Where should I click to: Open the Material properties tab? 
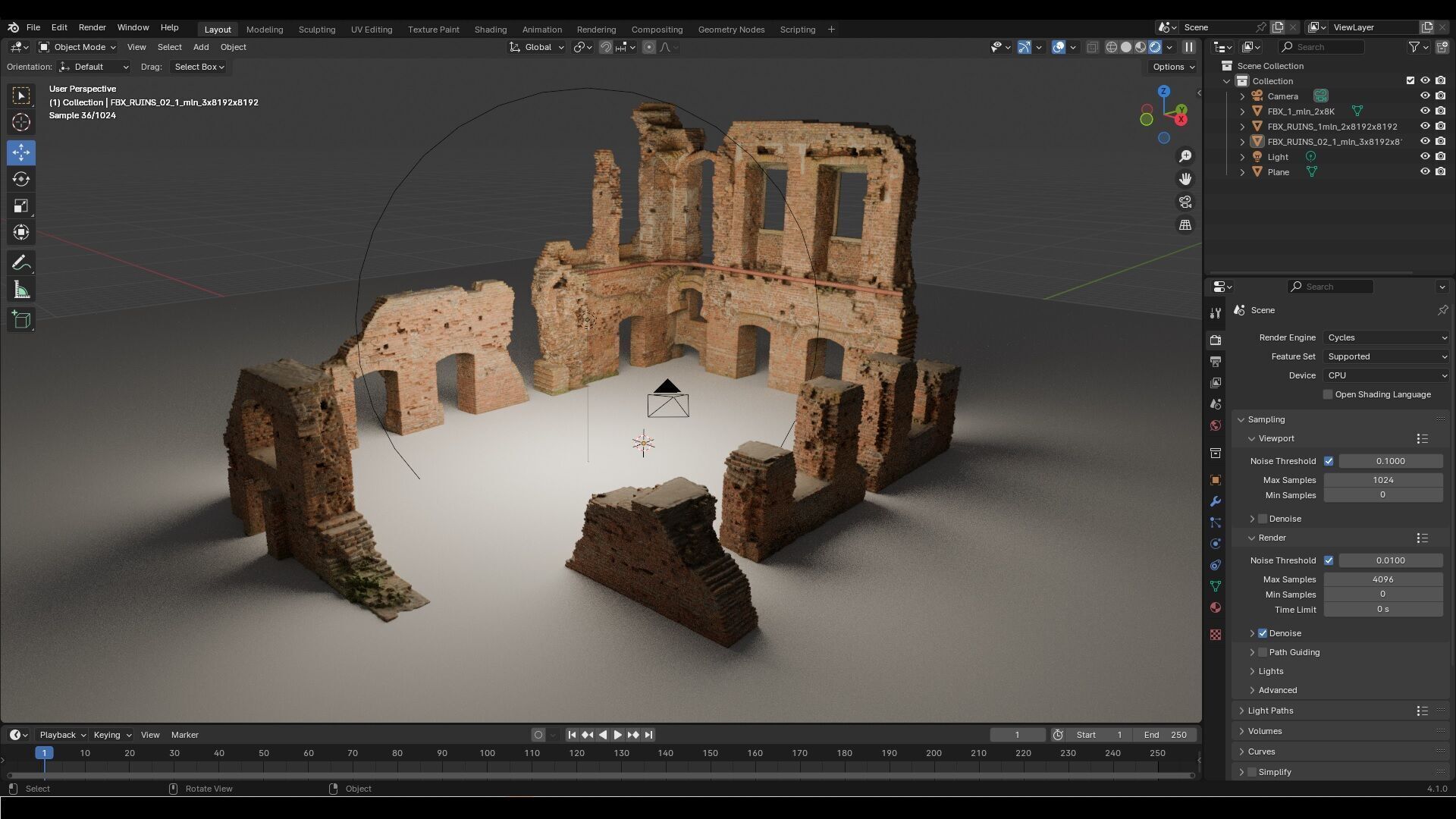coord(1216,607)
